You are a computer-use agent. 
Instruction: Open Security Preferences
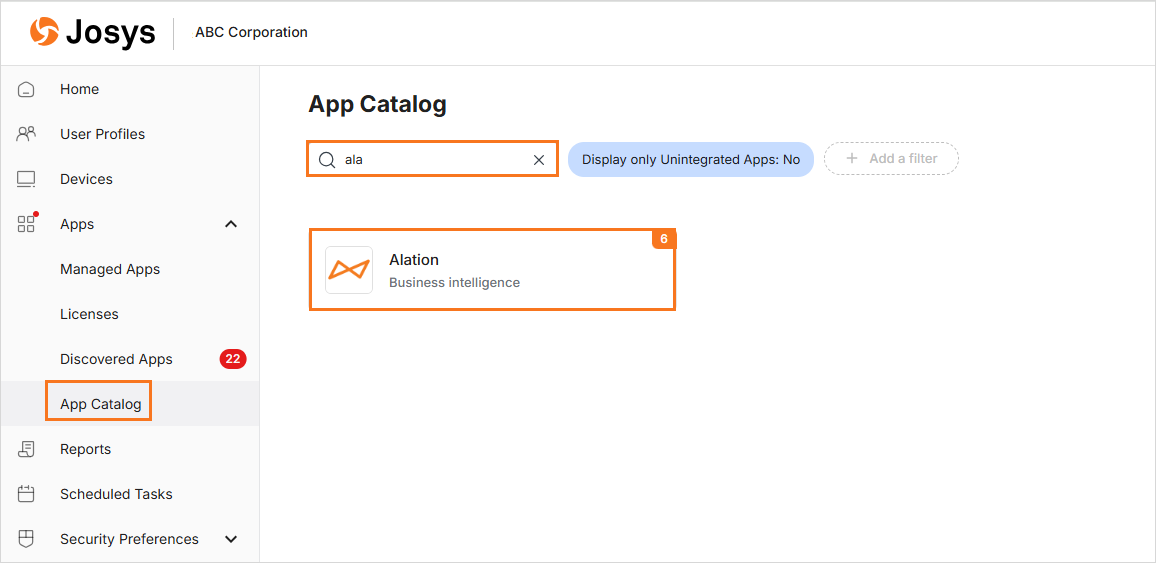[x=130, y=539]
